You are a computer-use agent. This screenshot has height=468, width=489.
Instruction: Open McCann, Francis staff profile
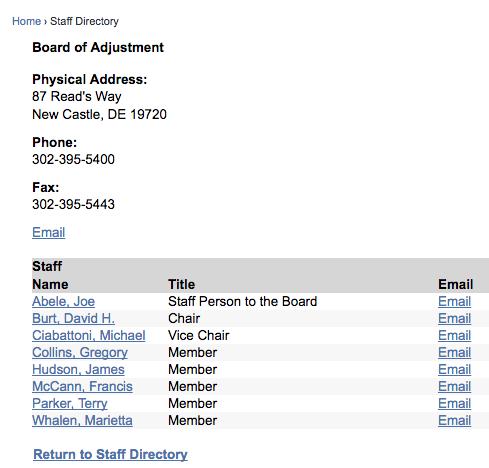click(x=82, y=386)
